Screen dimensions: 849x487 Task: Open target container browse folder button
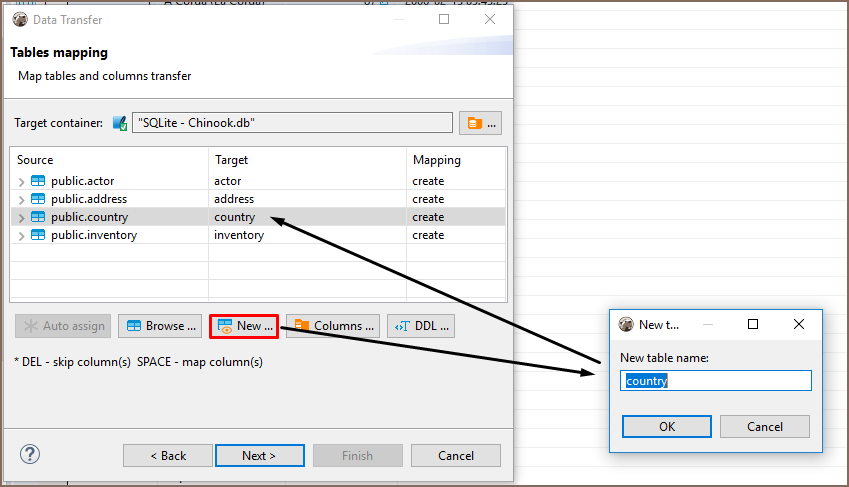[480, 123]
